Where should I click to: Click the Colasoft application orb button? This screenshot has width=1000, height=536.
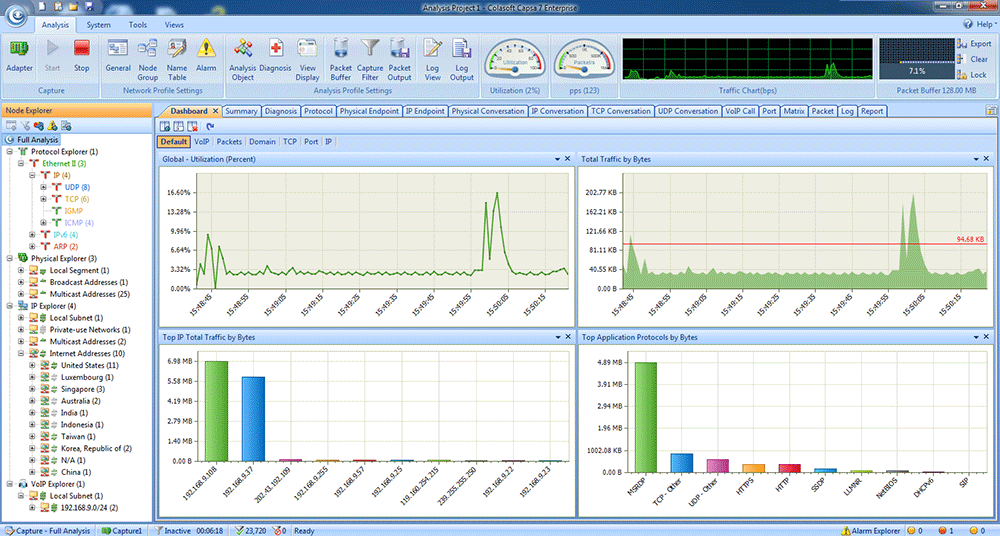[x=16, y=14]
